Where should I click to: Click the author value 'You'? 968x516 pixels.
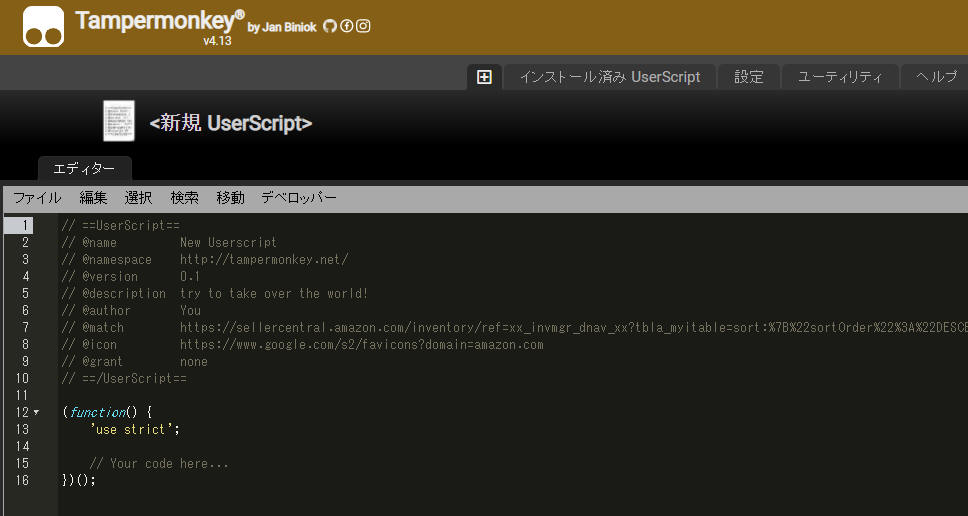click(x=191, y=310)
